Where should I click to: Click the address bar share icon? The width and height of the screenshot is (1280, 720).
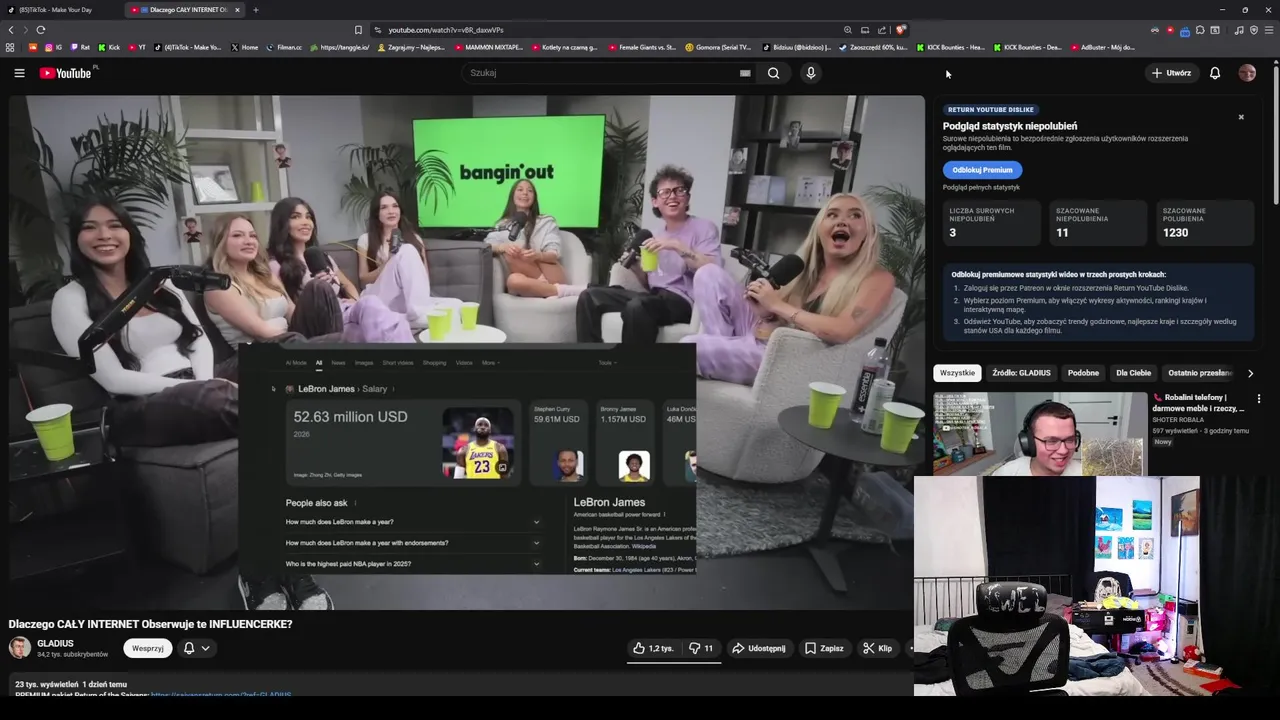[882, 30]
